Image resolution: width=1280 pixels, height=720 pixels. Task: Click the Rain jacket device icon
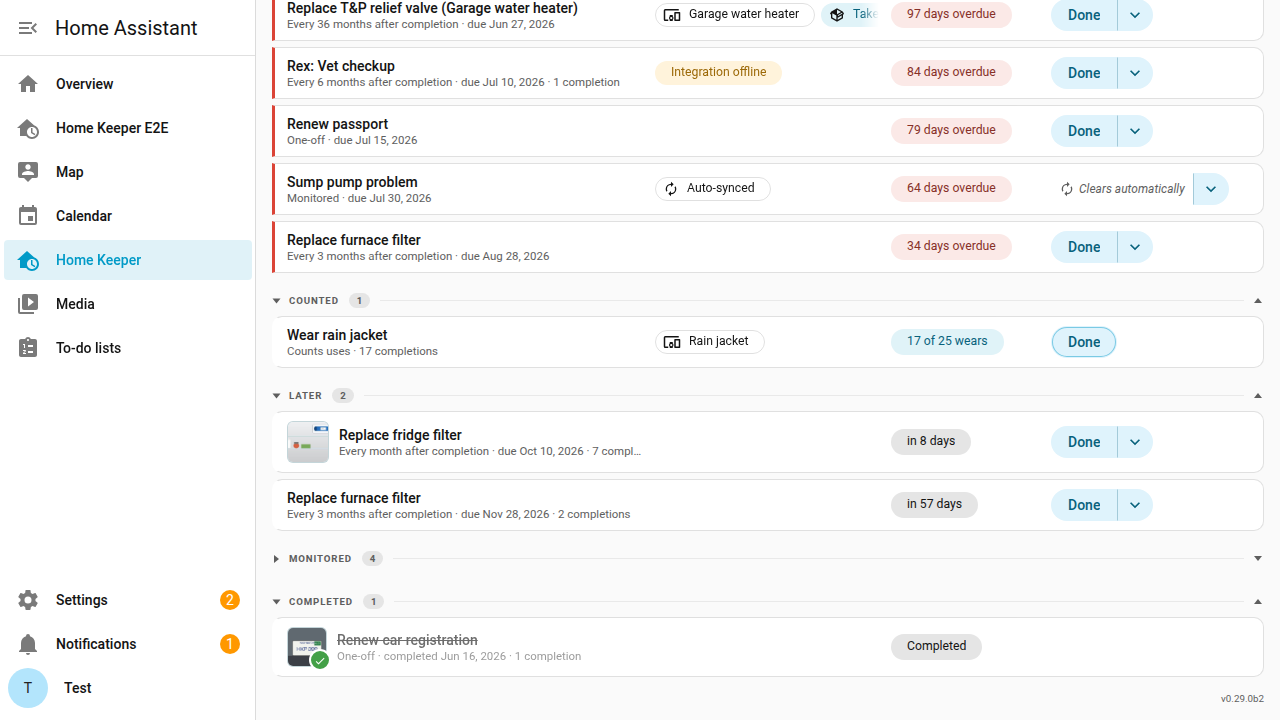672,342
